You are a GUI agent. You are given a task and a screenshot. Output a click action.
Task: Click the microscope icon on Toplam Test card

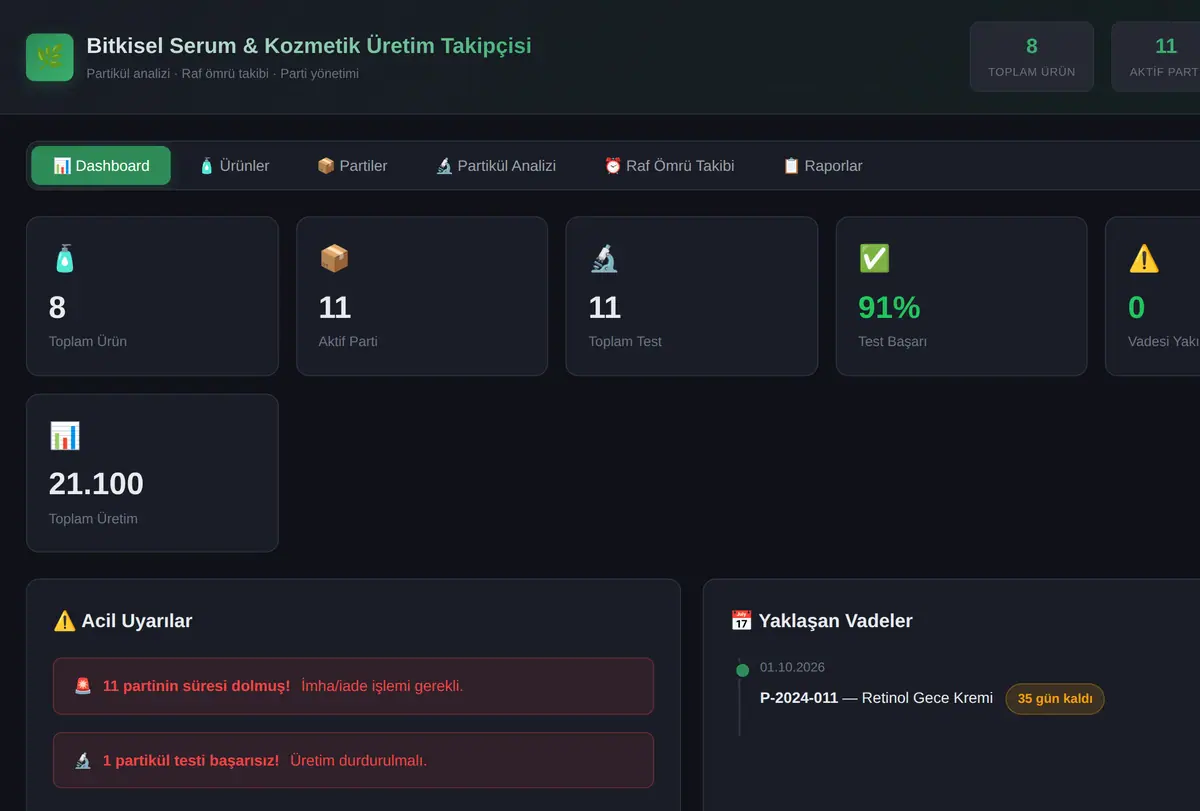[x=604, y=259]
